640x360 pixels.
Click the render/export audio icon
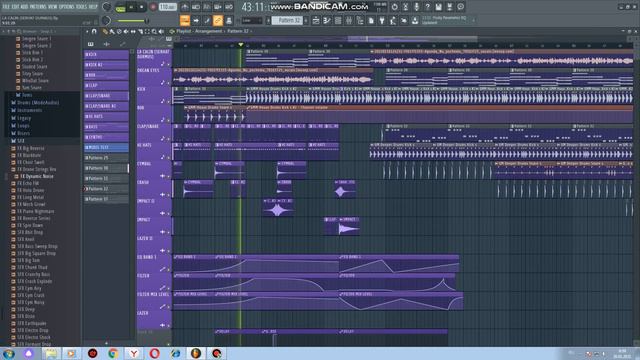click(x=449, y=7)
